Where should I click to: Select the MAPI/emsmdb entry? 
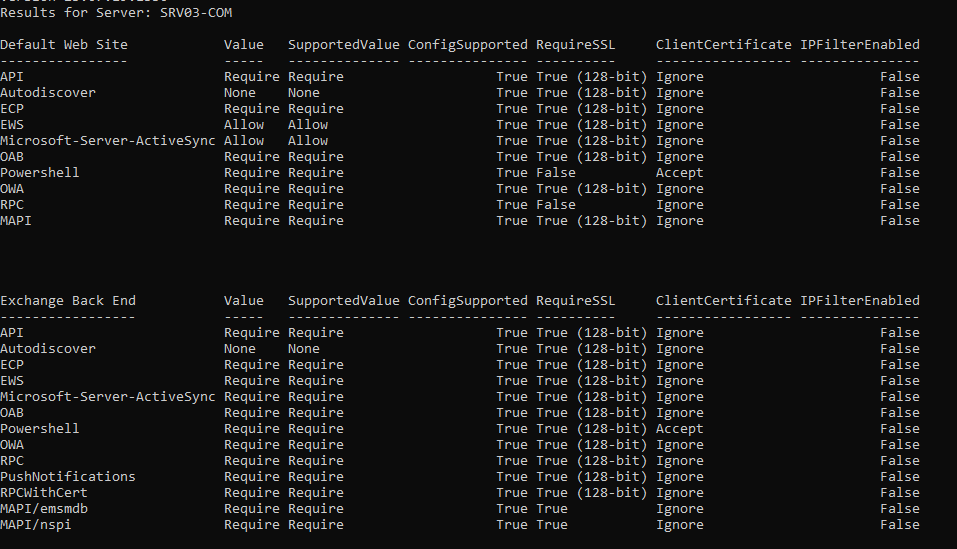click(44, 509)
